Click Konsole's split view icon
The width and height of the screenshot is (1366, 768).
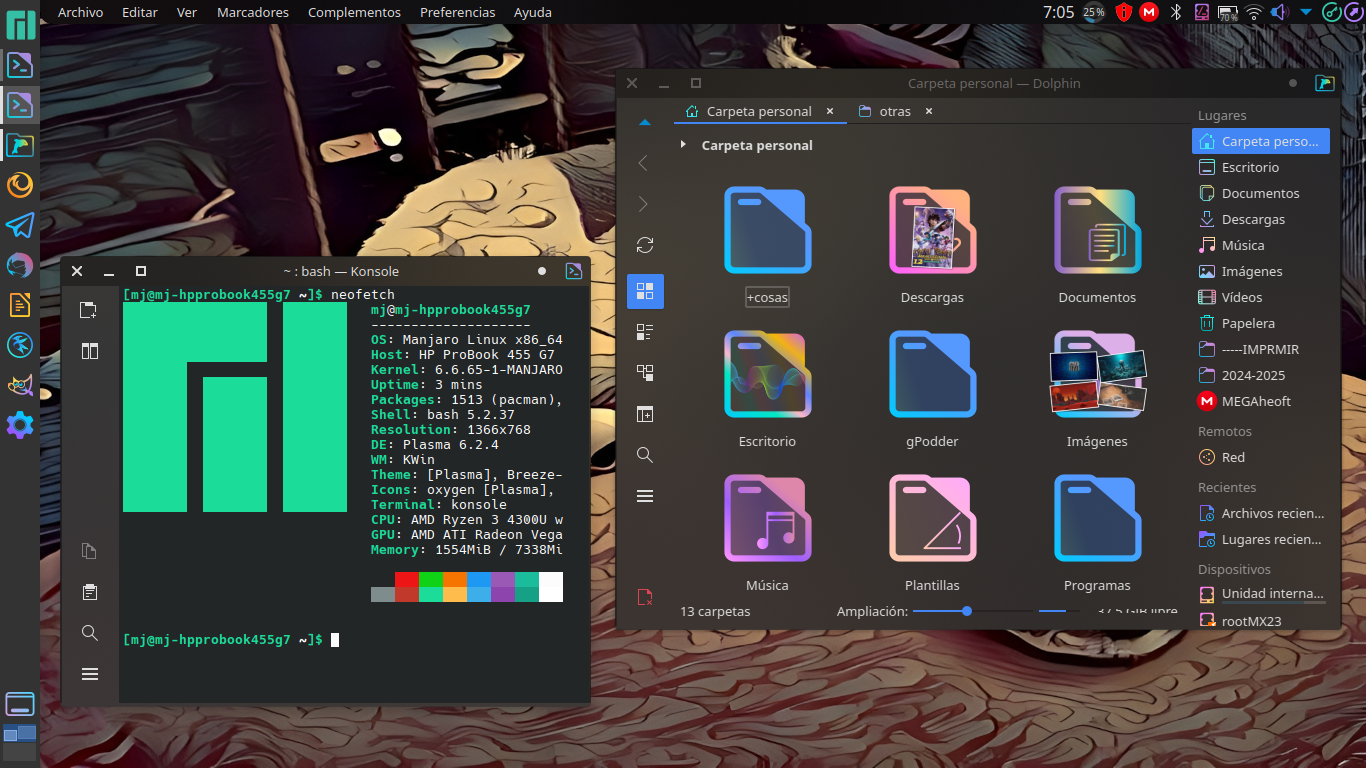click(90, 350)
